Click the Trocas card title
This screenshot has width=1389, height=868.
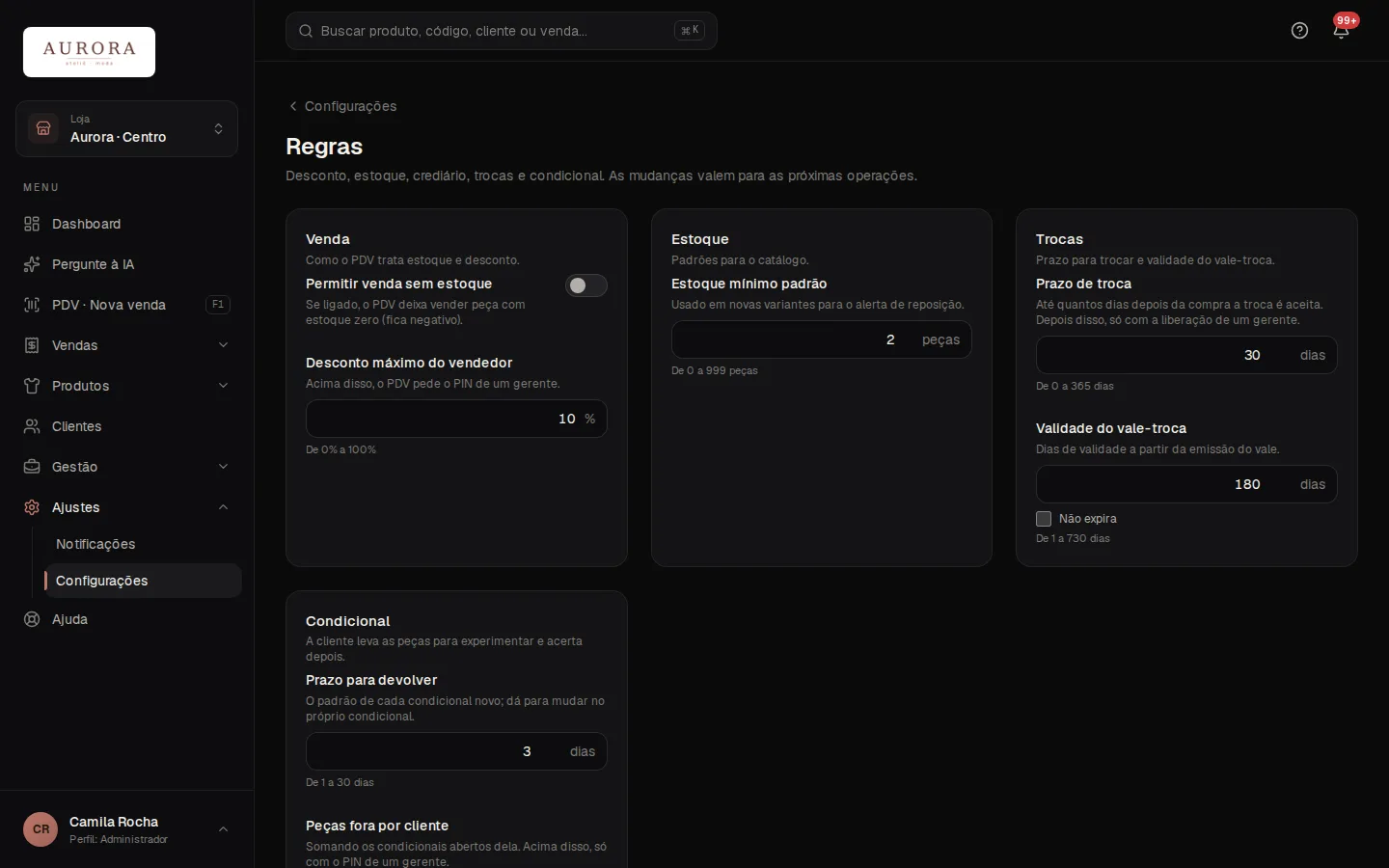pos(1059,239)
